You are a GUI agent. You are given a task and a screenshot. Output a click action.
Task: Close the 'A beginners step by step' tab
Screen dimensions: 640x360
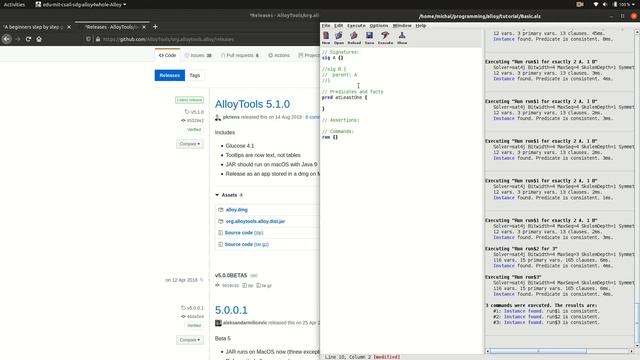[x=69, y=27]
